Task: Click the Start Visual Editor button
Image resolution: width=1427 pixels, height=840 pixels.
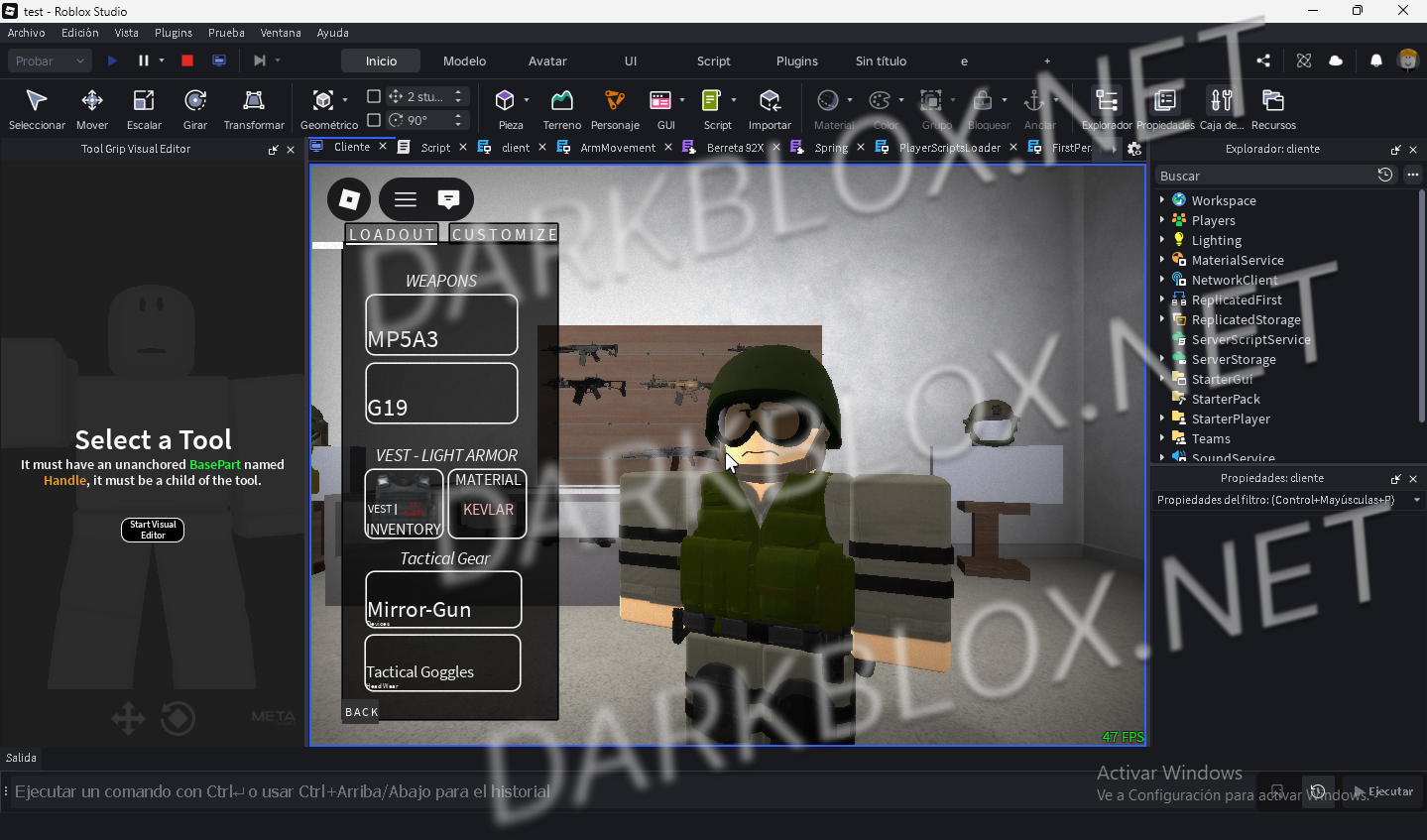Action: click(153, 530)
